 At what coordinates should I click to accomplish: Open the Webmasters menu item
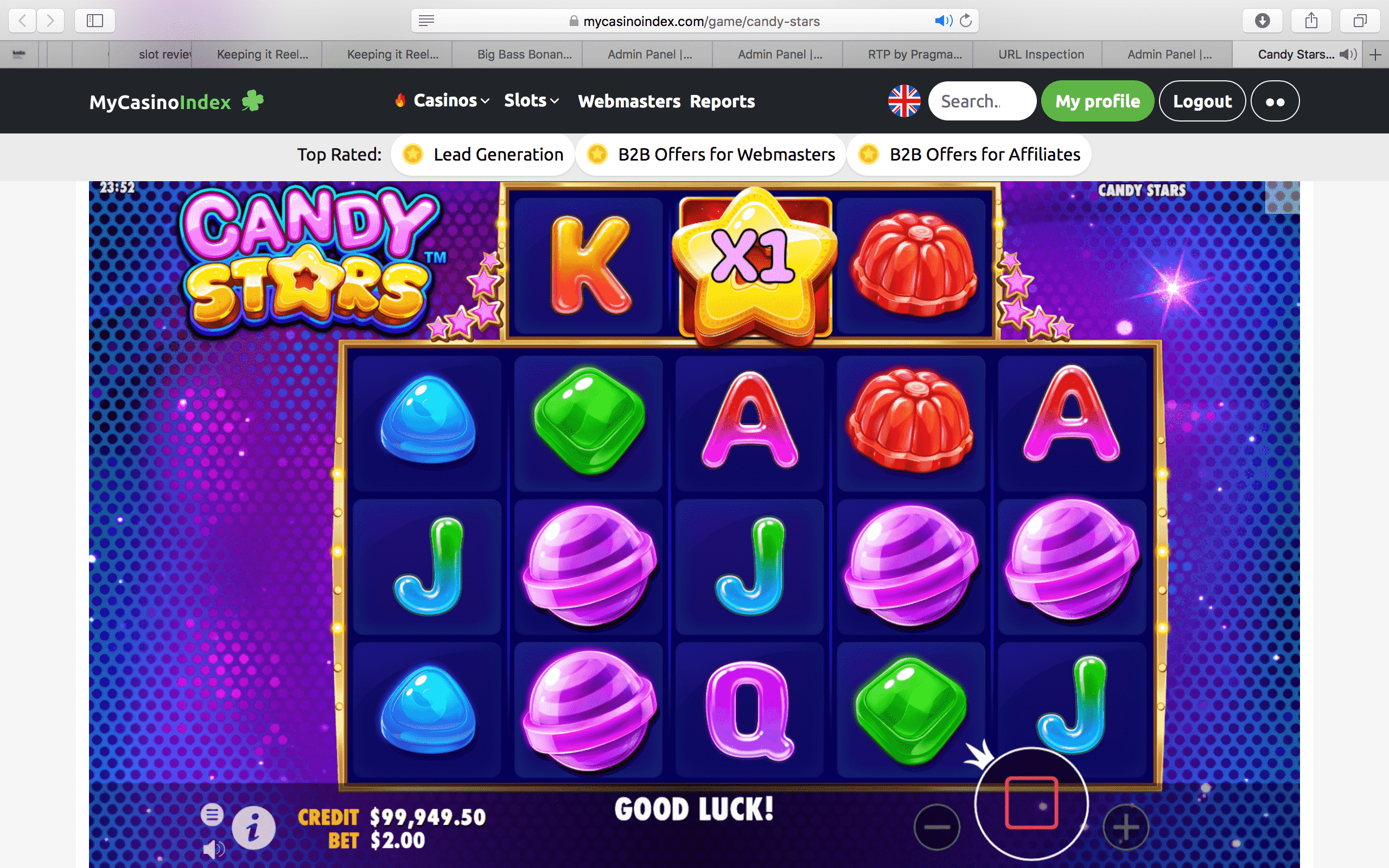click(629, 101)
